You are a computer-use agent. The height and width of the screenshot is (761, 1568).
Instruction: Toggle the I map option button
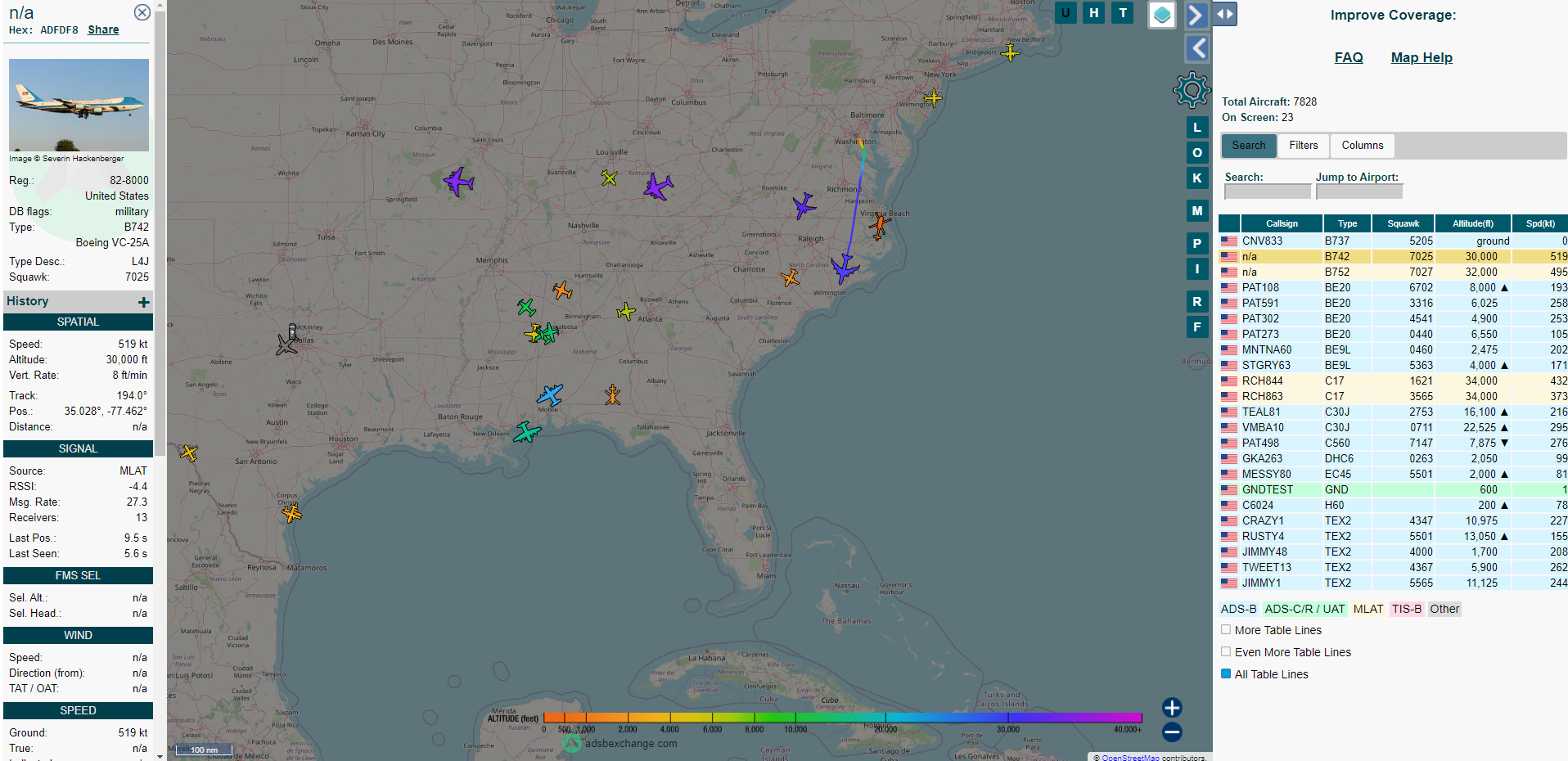pyautogui.click(x=1197, y=269)
